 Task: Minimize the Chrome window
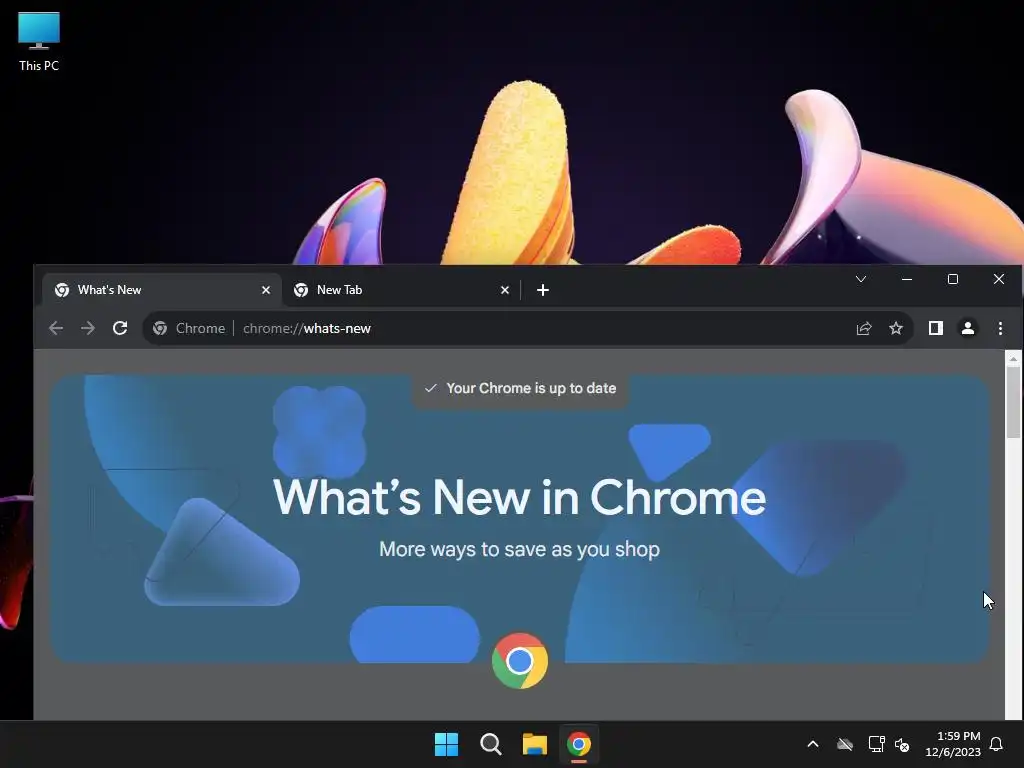[906, 280]
